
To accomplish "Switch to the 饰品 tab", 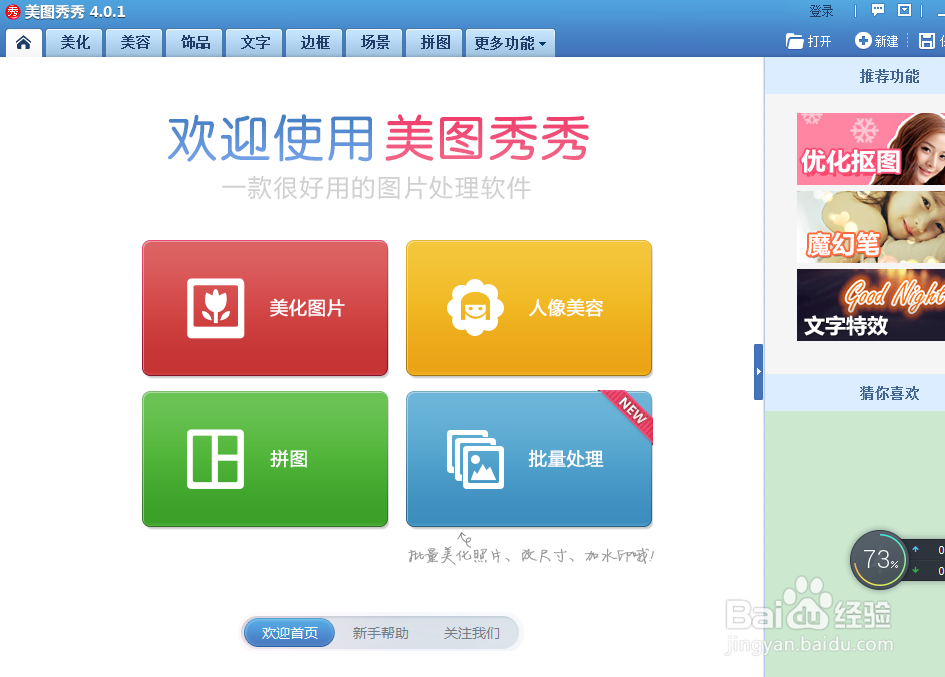I will [x=195, y=43].
